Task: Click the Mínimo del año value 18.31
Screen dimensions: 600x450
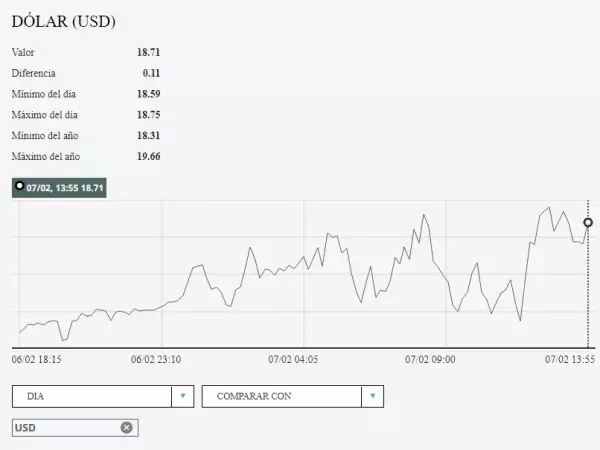Action: click(148, 136)
